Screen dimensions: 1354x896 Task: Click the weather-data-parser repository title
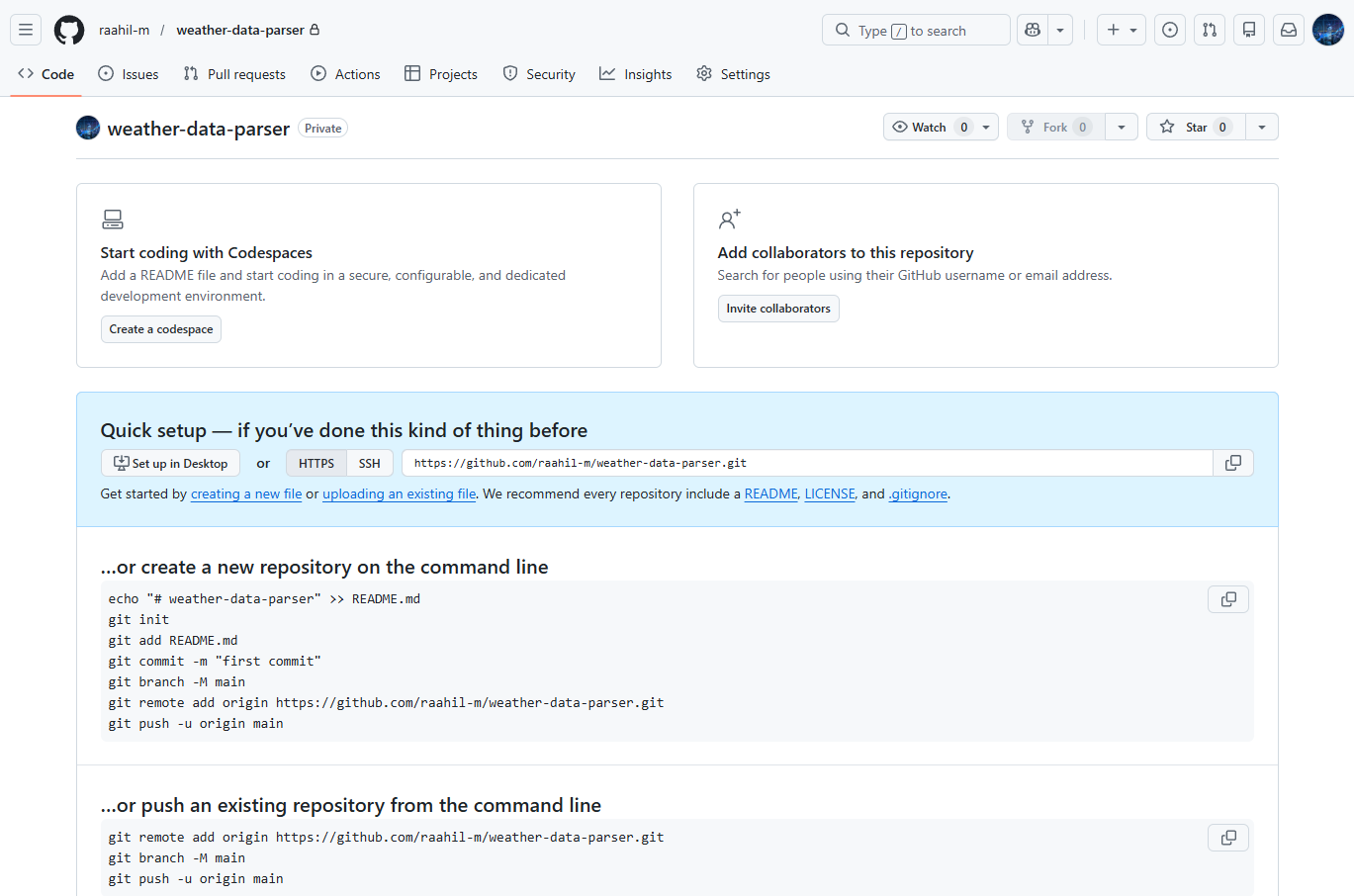coord(199,129)
